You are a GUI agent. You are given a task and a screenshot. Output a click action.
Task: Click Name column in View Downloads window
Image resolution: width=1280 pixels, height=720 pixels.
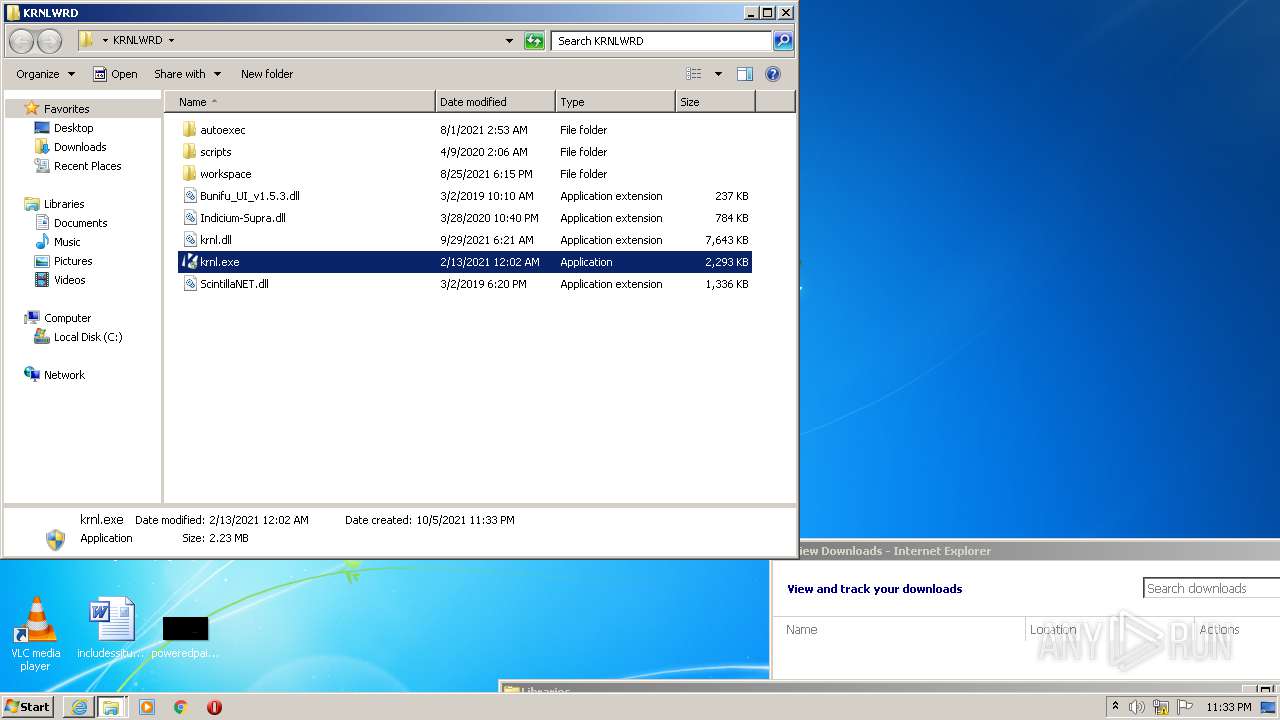pos(802,630)
